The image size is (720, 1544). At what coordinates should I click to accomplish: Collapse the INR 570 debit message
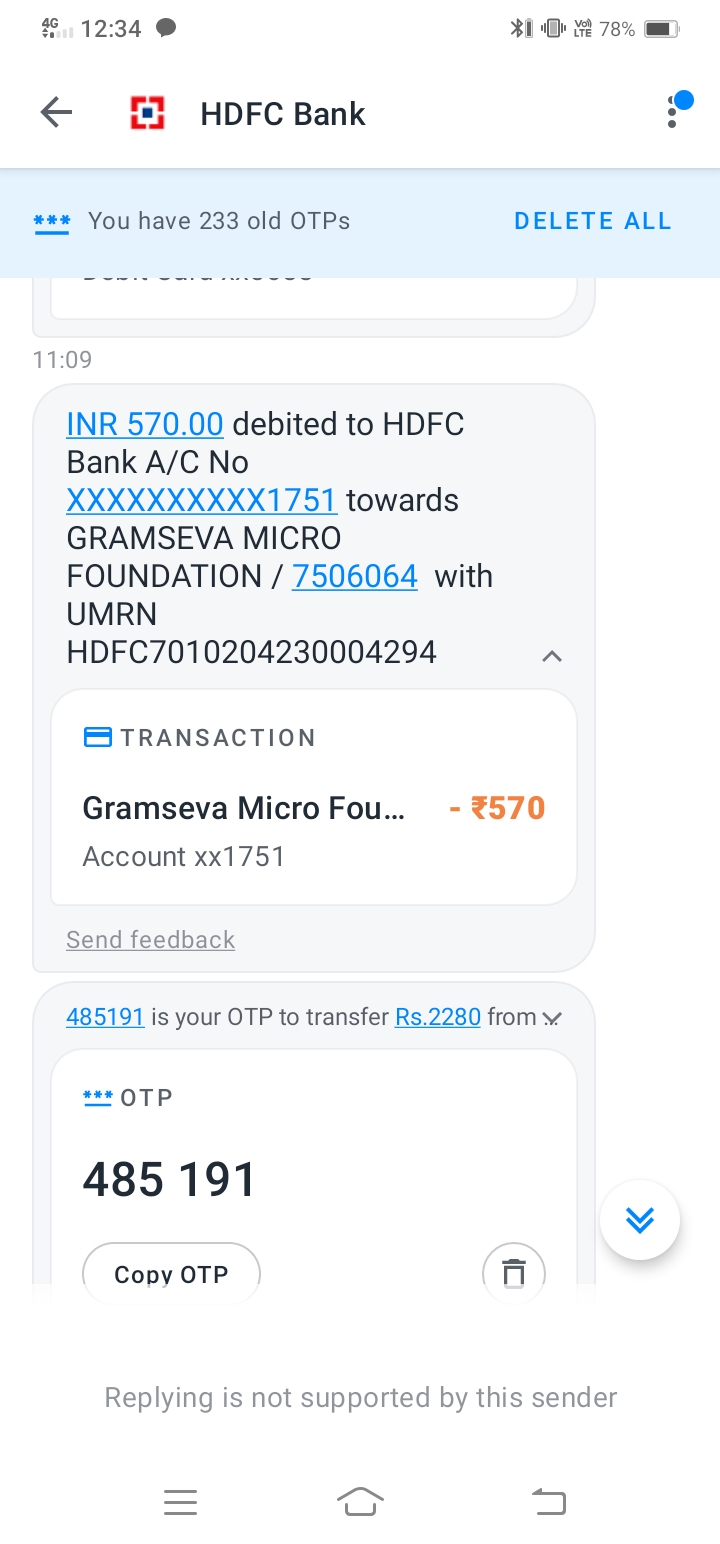coord(551,656)
